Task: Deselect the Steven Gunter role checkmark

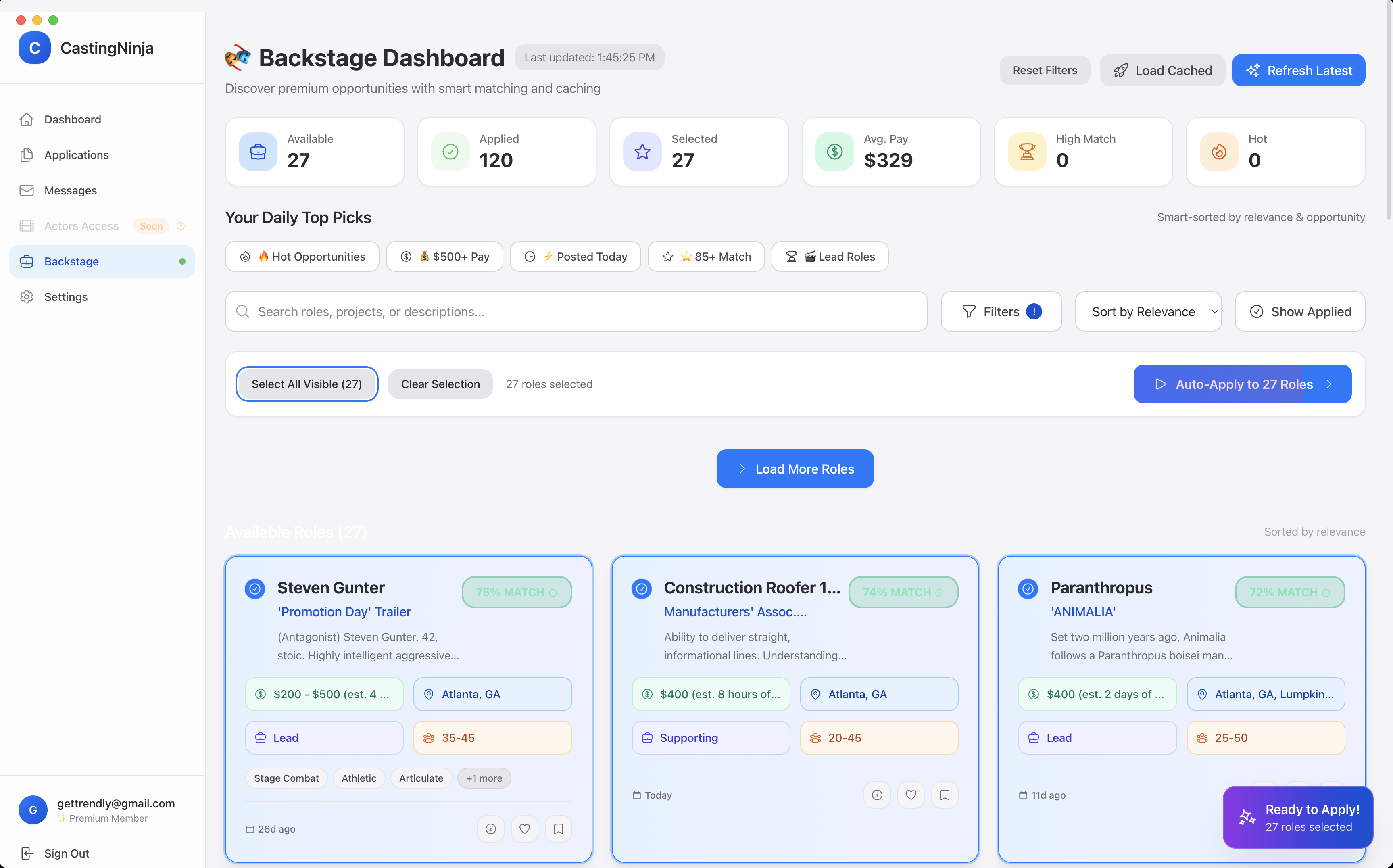Action: (x=255, y=588)
